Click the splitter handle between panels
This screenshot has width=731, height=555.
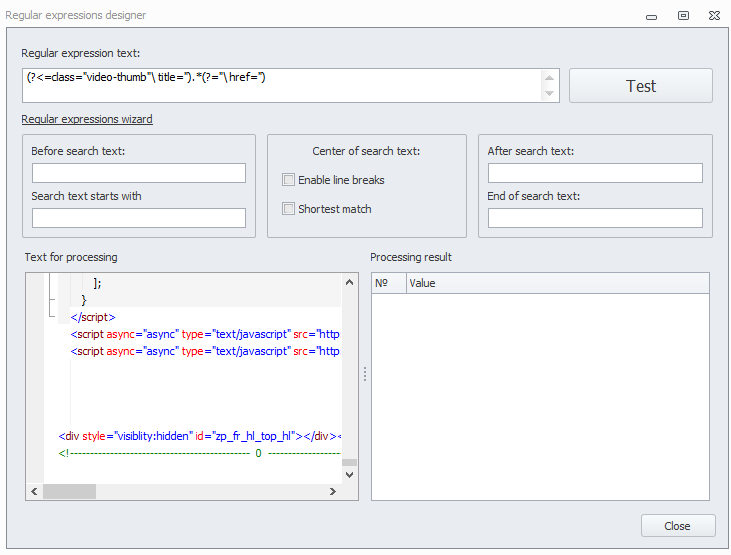(x=365, y=374)
